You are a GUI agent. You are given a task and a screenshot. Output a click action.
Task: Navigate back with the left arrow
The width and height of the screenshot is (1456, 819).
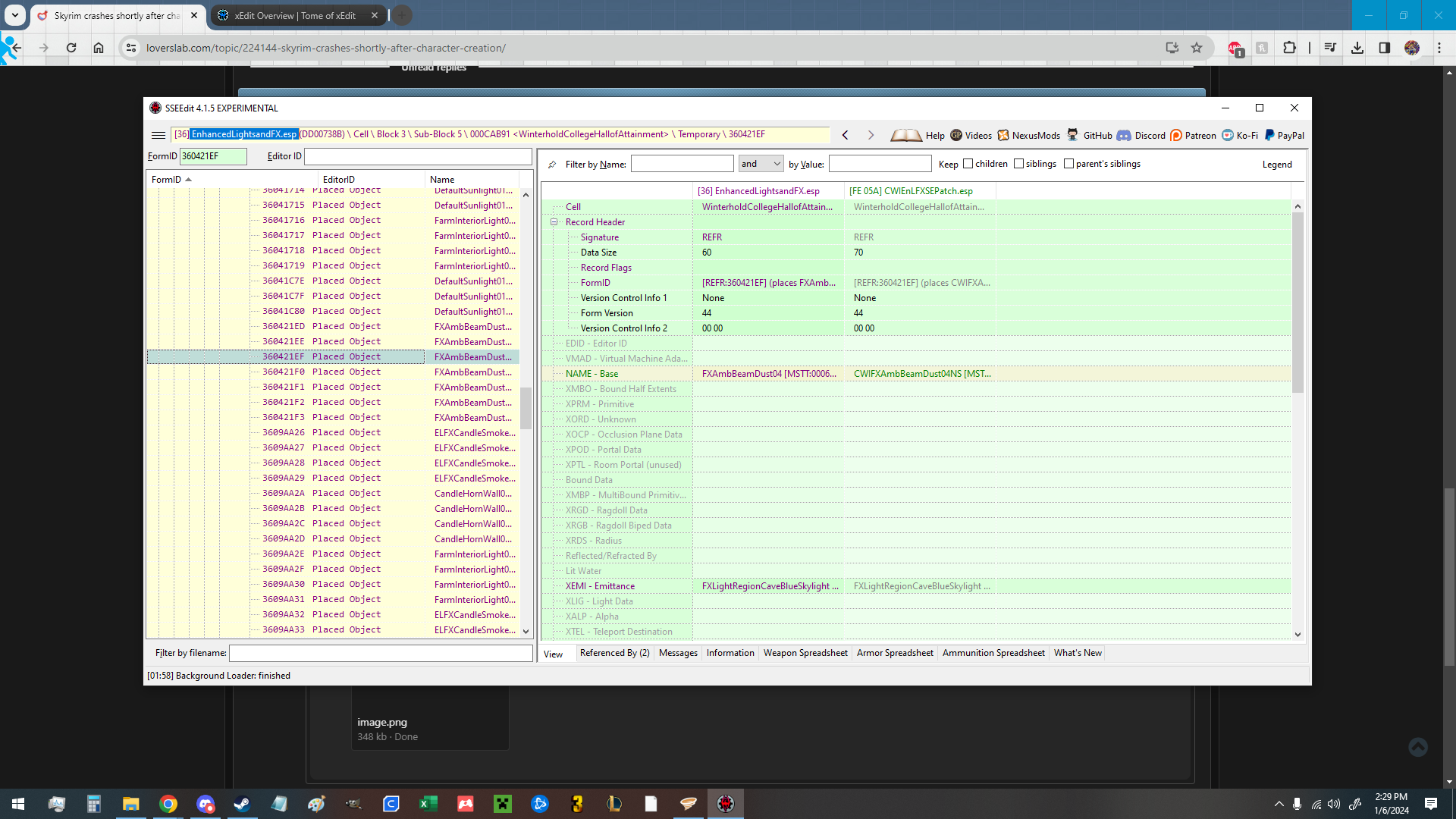coord(845,135)
